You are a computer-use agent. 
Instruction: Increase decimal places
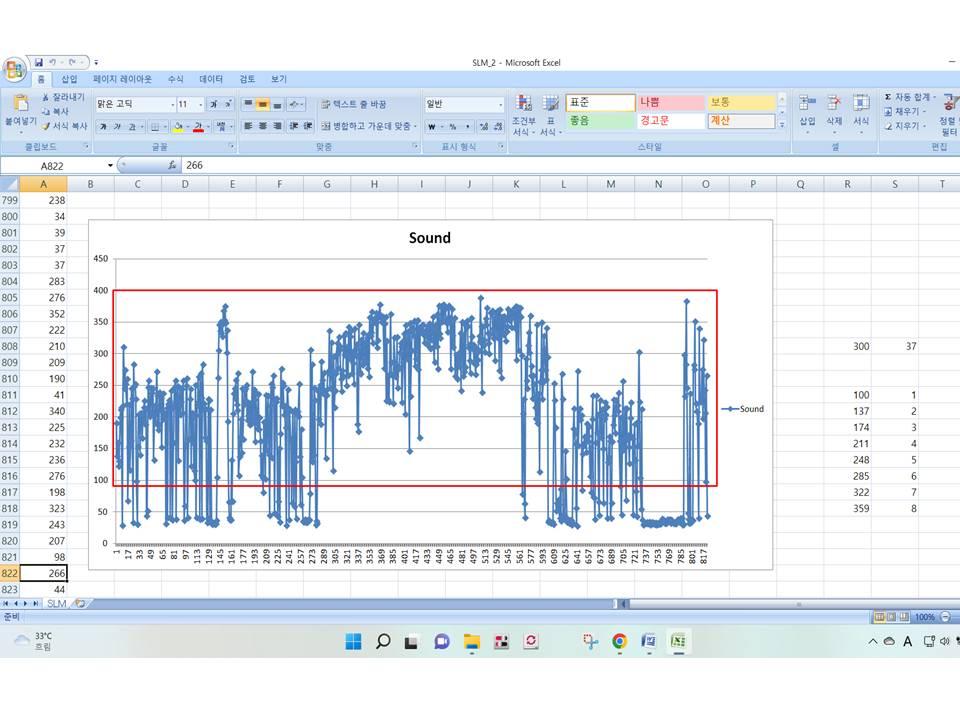coord(484,127)
